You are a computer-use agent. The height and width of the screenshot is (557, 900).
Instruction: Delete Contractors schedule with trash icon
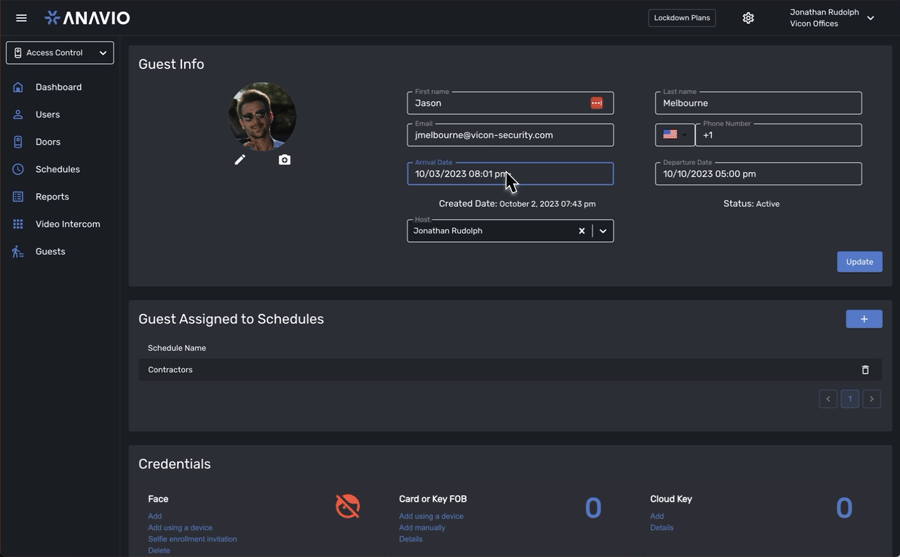[865, 370]
